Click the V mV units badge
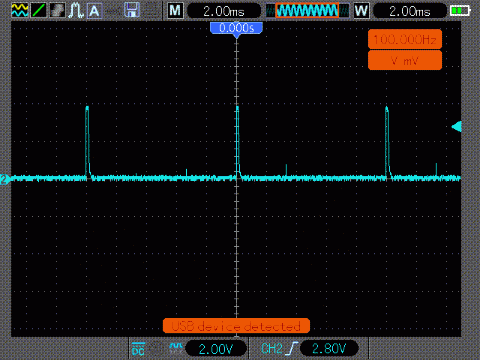 [405, 61]
